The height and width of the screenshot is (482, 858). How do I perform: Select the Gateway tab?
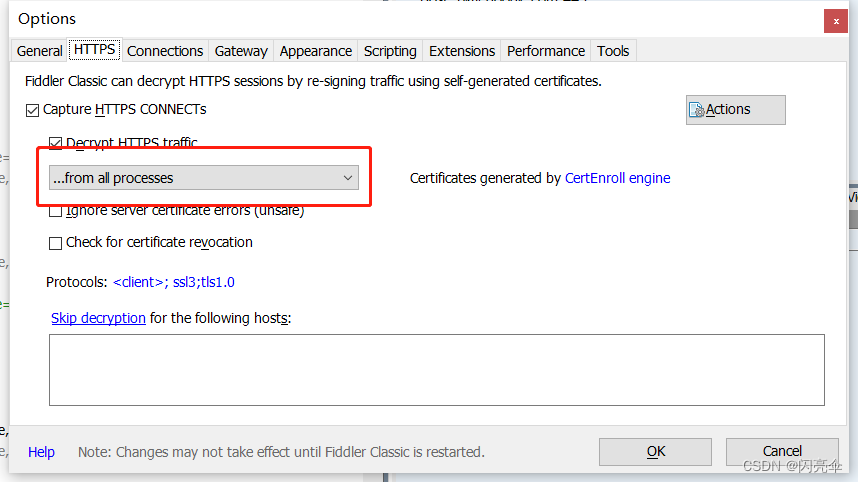click(x=241, y=51)
